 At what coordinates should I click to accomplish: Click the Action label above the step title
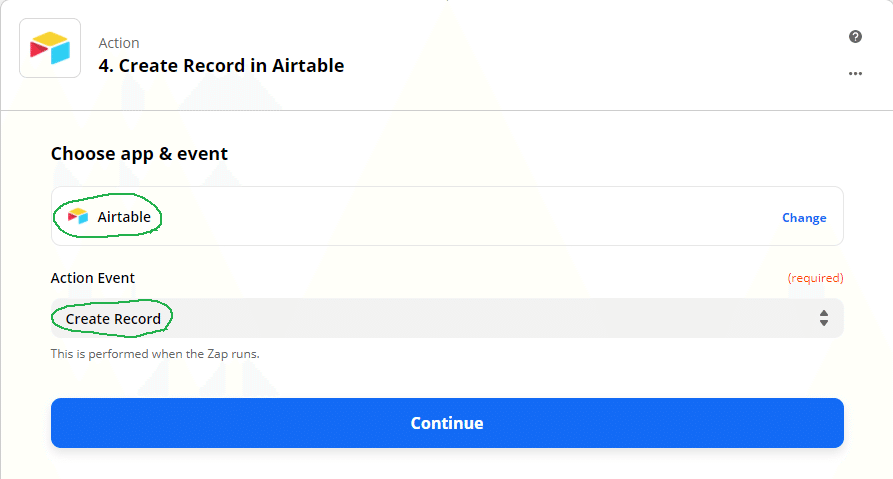(x=119, y=43)
